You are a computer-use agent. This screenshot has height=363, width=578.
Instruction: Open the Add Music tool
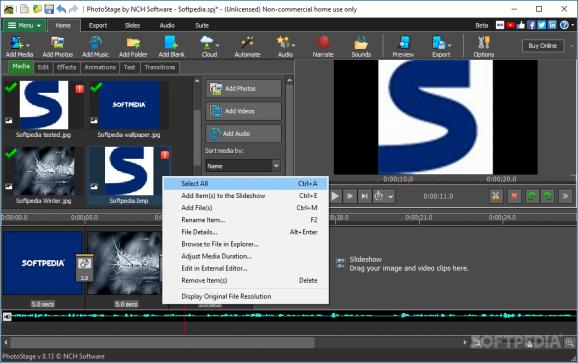tap(95, 46)
